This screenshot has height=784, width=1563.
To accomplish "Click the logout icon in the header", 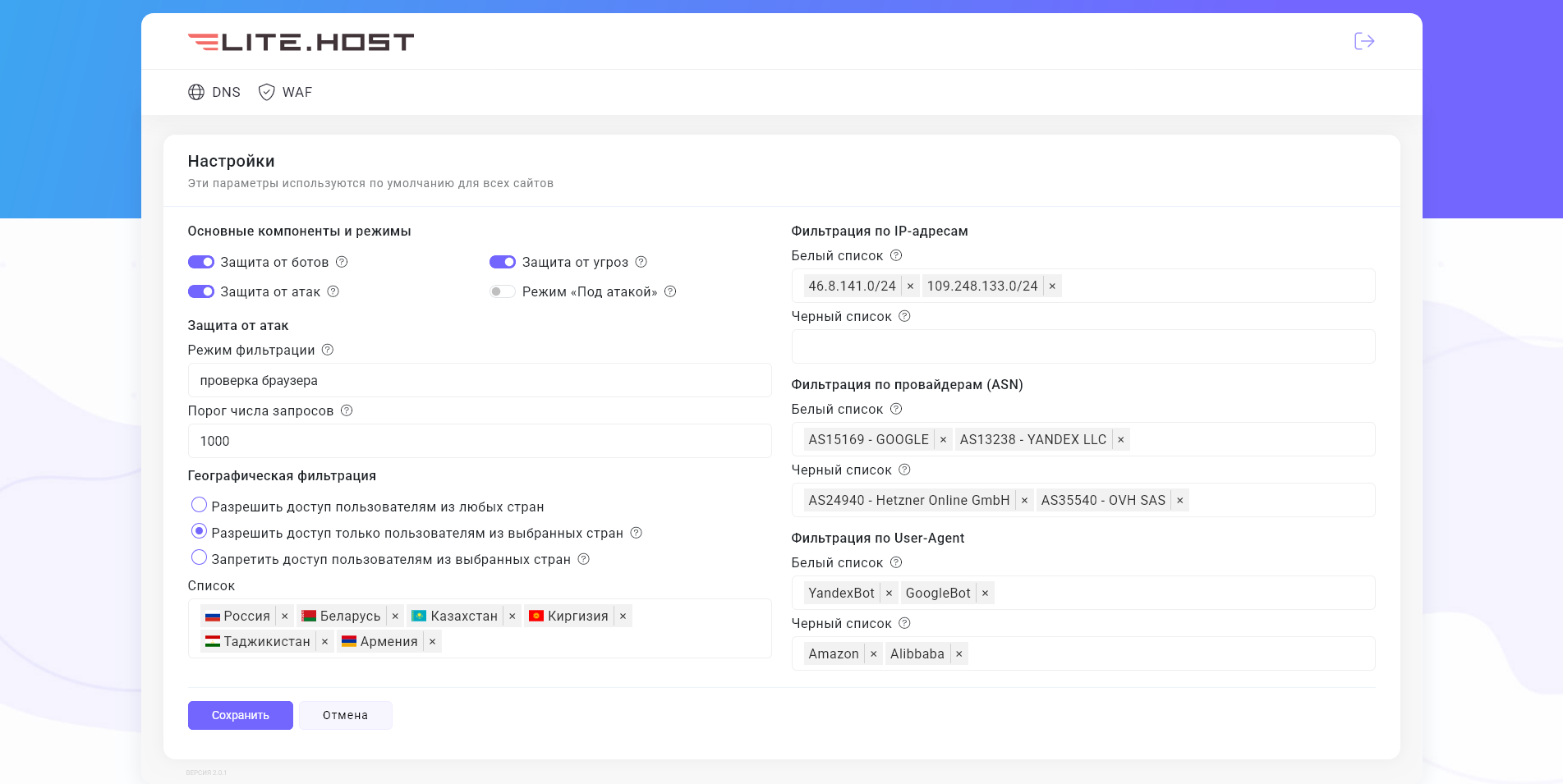I will point(1363,41).
